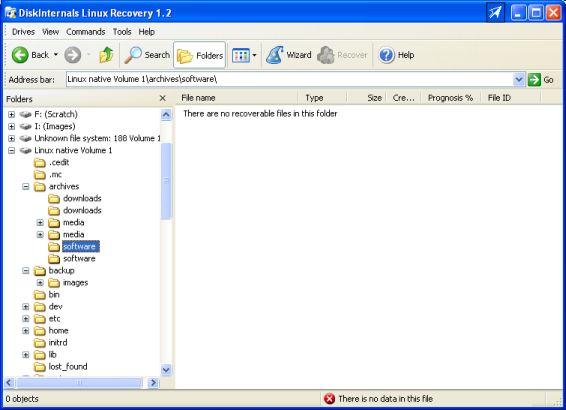Click the green Go arrow button

534,79
